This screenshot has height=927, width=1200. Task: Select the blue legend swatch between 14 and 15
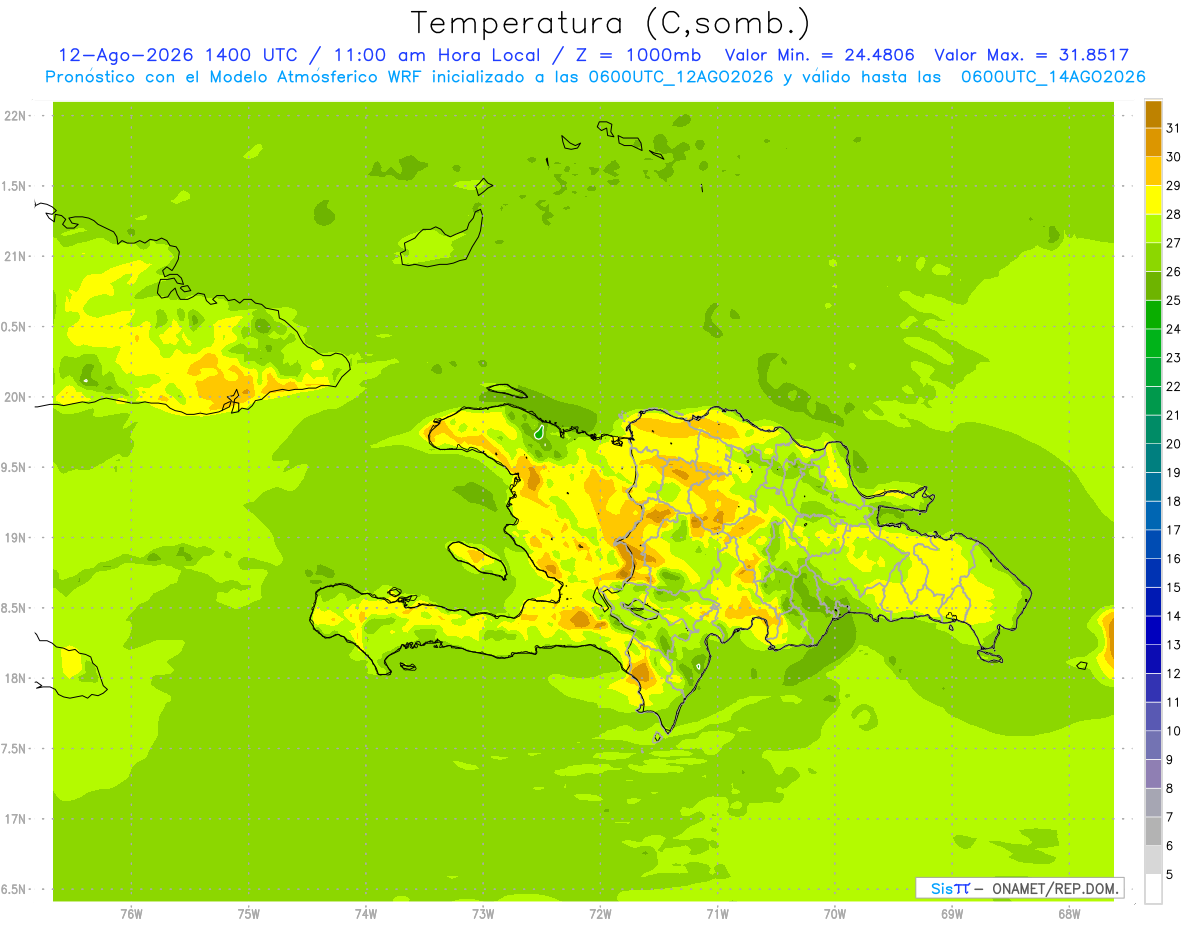[x=1153, y=602]
